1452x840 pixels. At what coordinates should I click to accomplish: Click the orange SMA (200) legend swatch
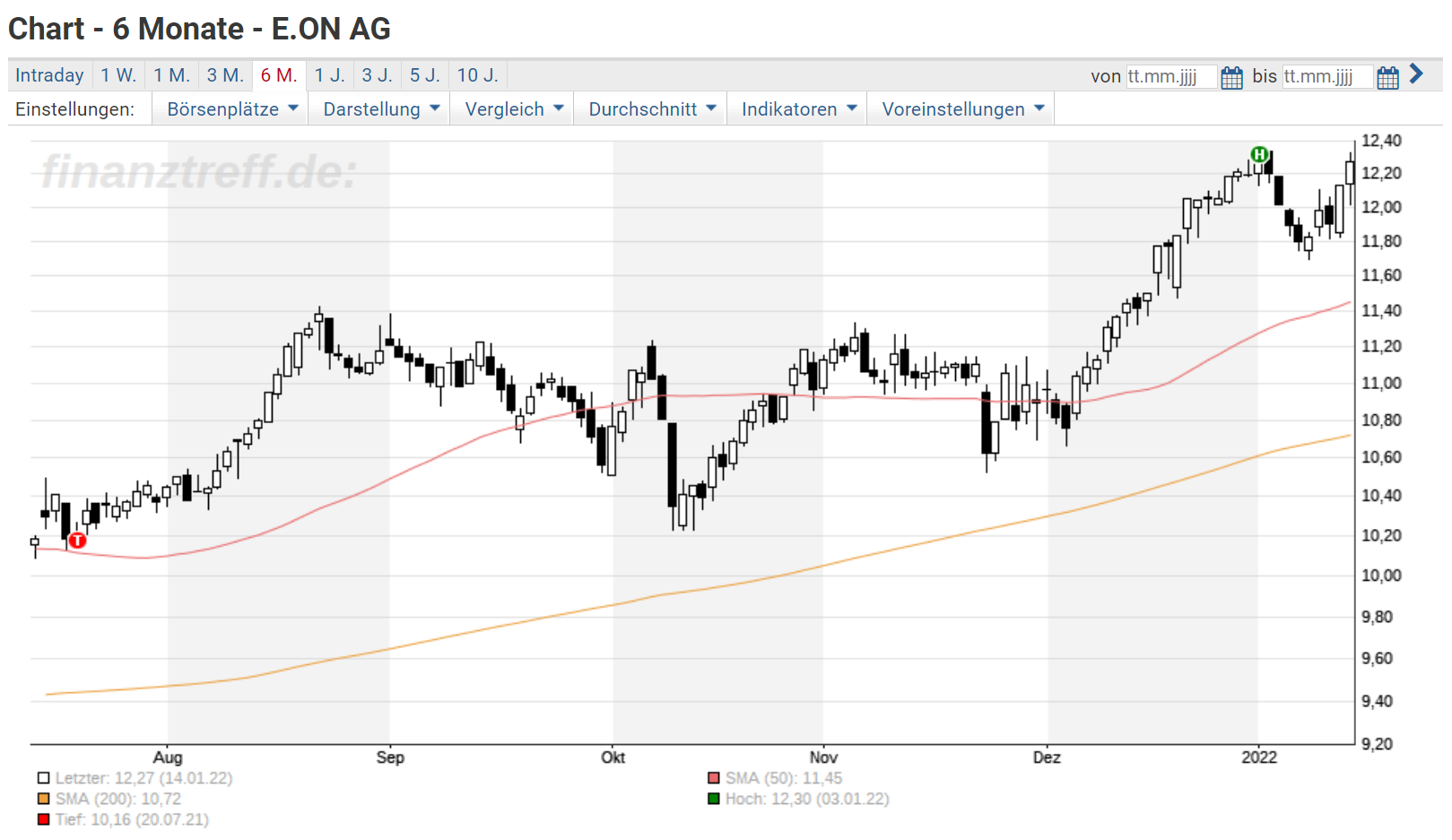pos(44,799)
